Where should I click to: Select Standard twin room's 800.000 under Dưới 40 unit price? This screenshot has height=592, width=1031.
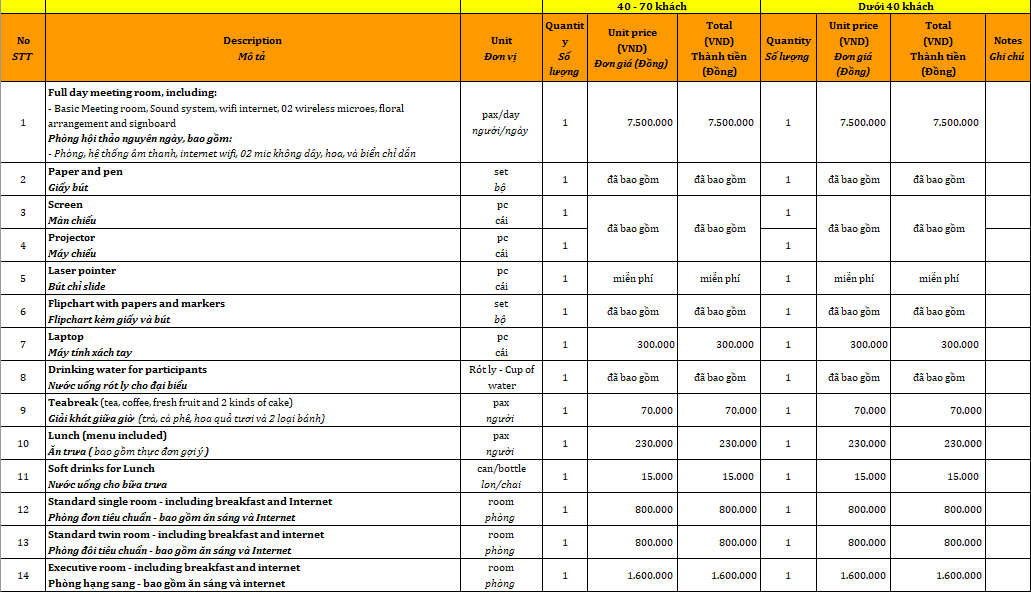(853, 542)
